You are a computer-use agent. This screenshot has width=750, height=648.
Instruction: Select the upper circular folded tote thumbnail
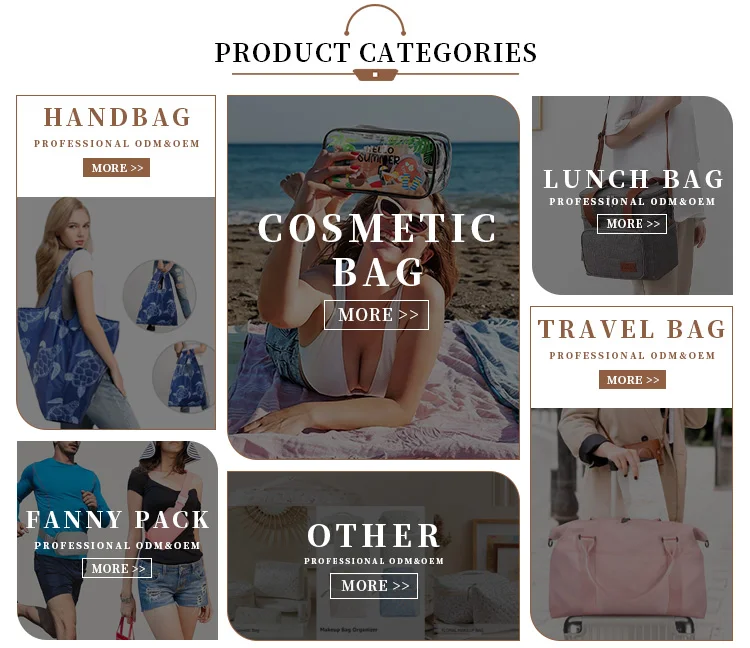coord(160,296)
